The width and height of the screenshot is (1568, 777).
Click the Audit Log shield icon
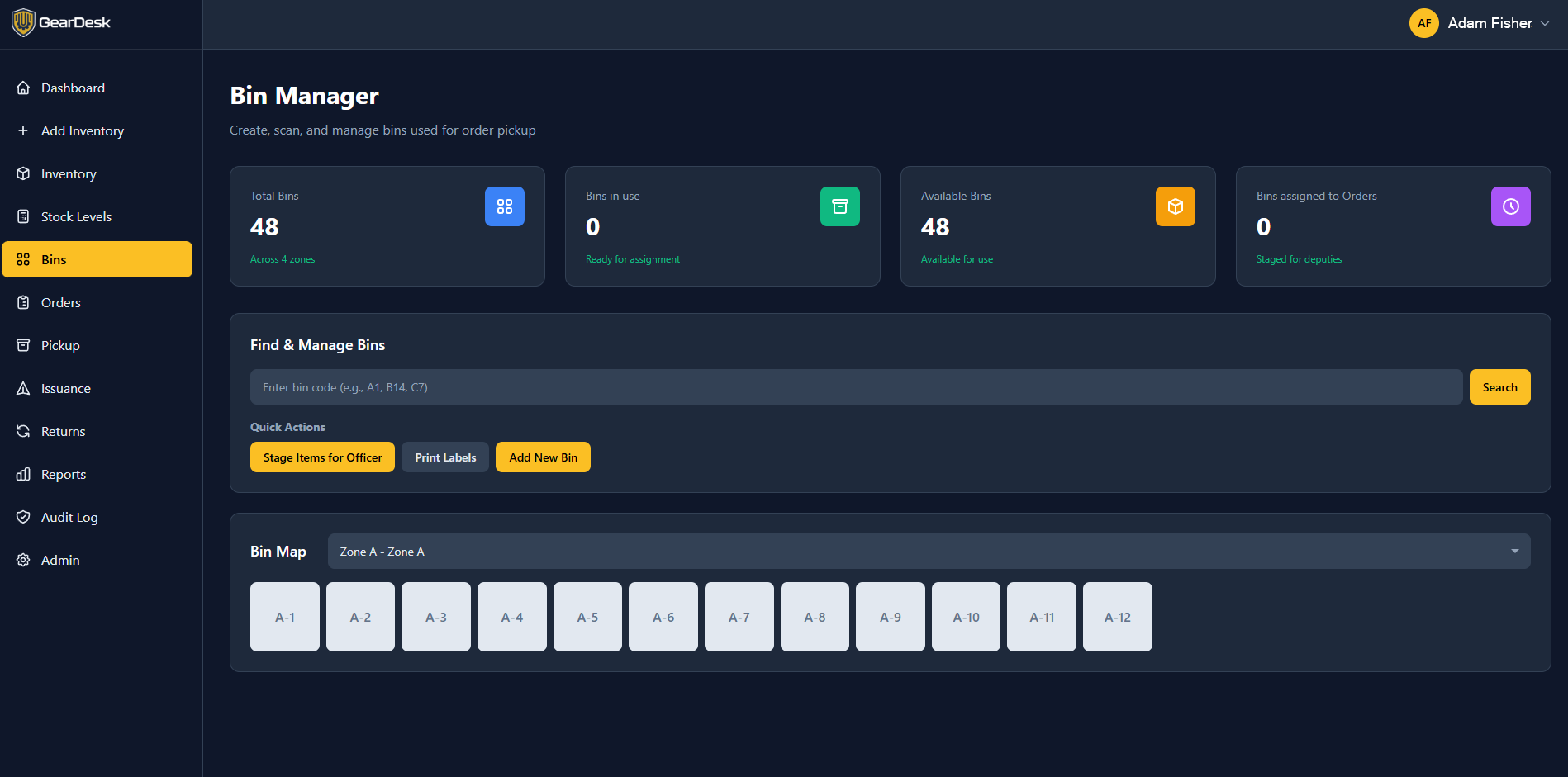[x=23, y=517]
